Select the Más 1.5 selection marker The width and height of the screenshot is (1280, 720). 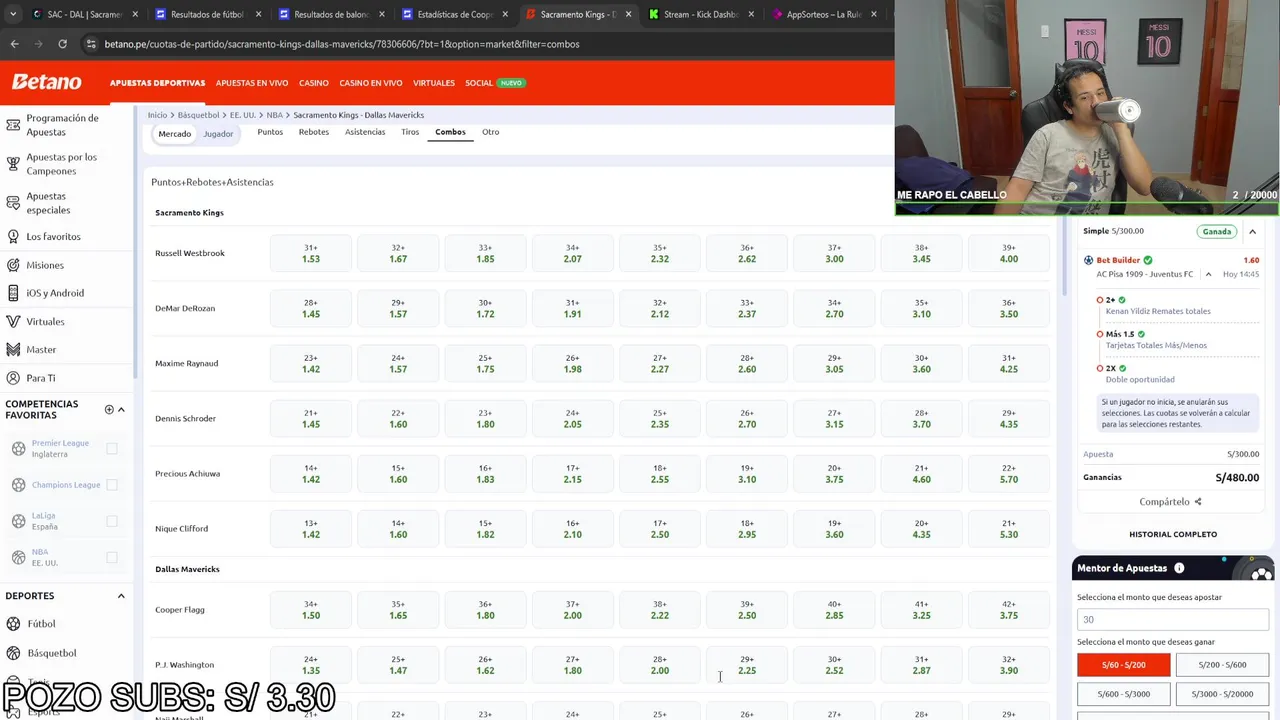[1100, 334]
